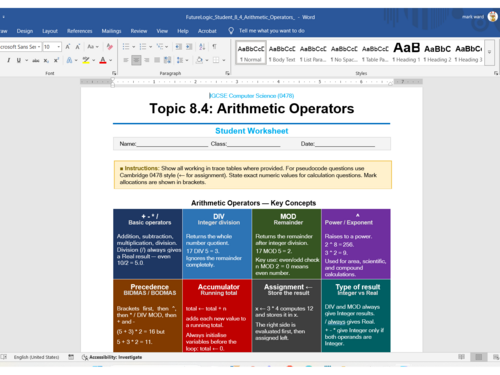The image size is (500, 375).
Task: Open the font size combo box
Action: click(52, 47)
